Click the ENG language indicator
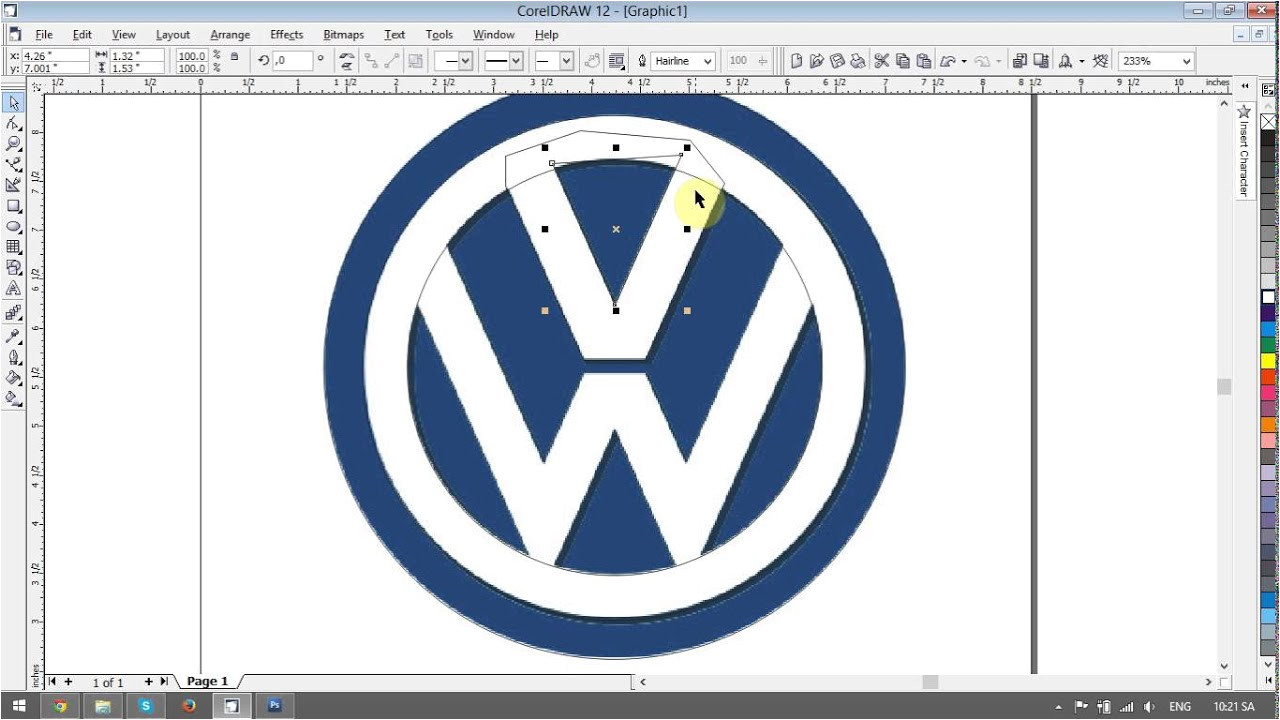Viewport: 1280px width, 720px height. tap(1180, 706)
